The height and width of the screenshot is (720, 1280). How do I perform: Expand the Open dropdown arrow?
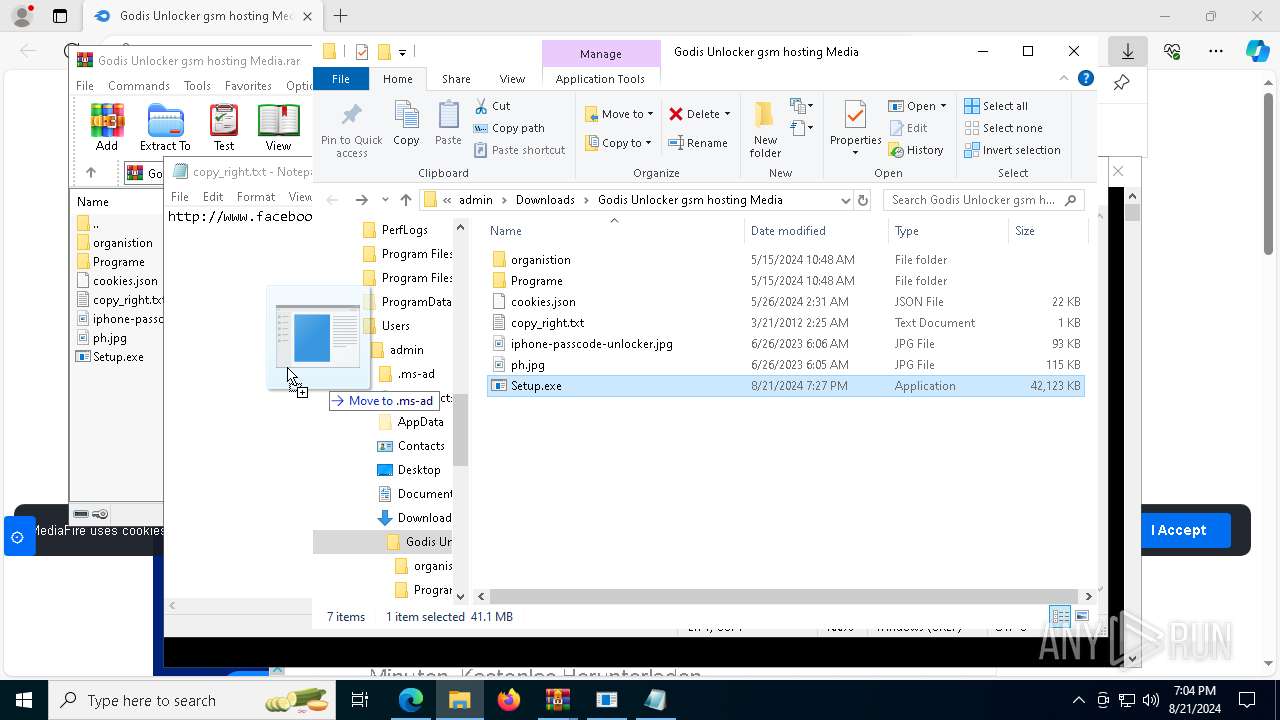(x=943, y=106)
